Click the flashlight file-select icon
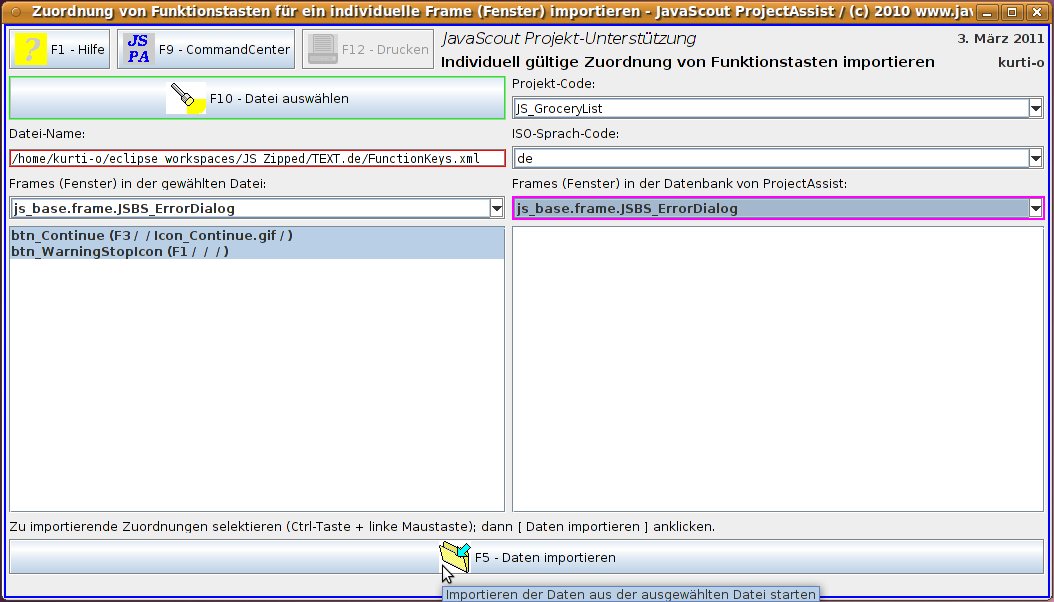The height and width of the screenshot is (602, 1054). click(185, 98)
